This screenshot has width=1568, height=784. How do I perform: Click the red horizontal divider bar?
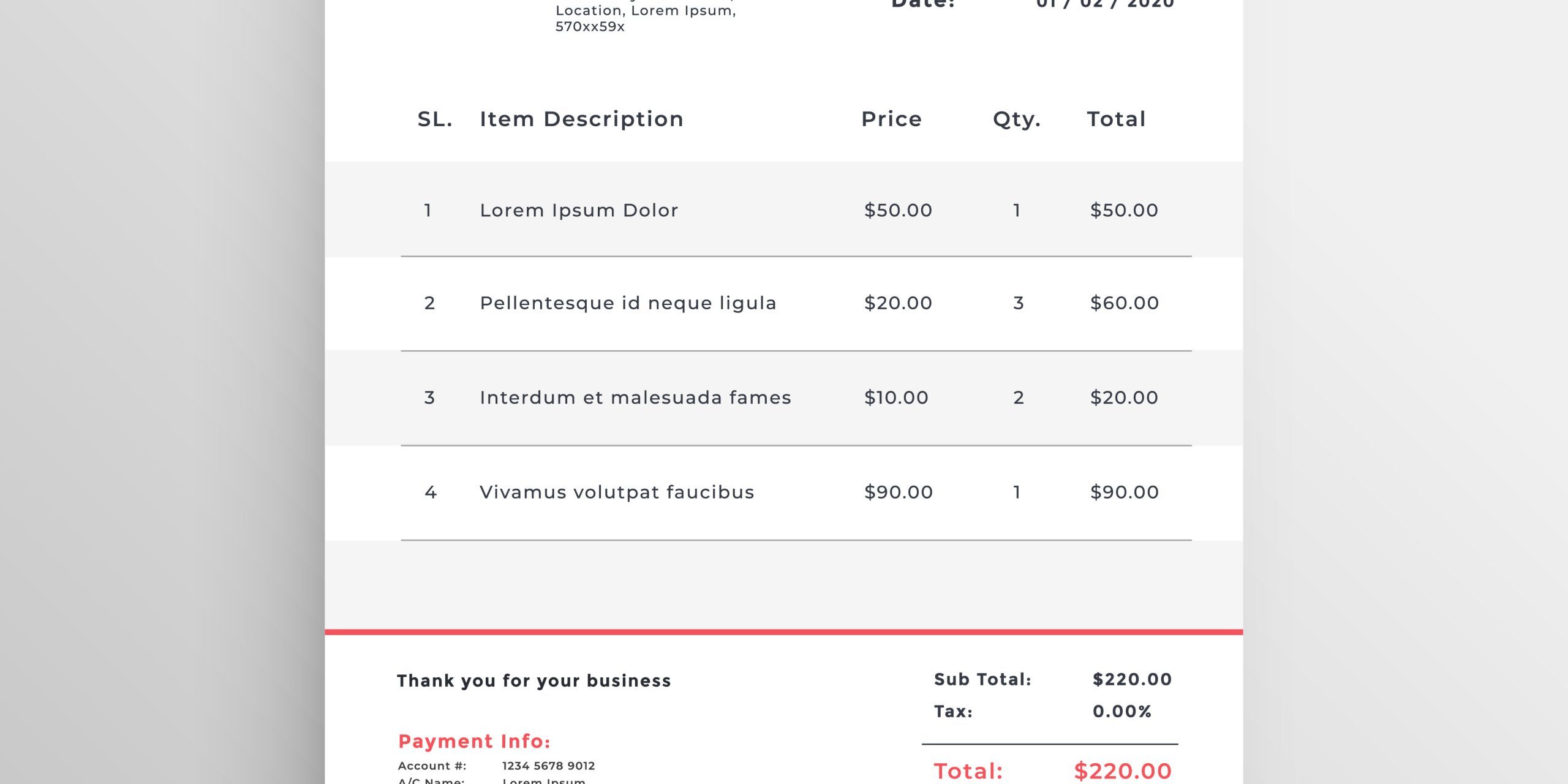point(783,631)
